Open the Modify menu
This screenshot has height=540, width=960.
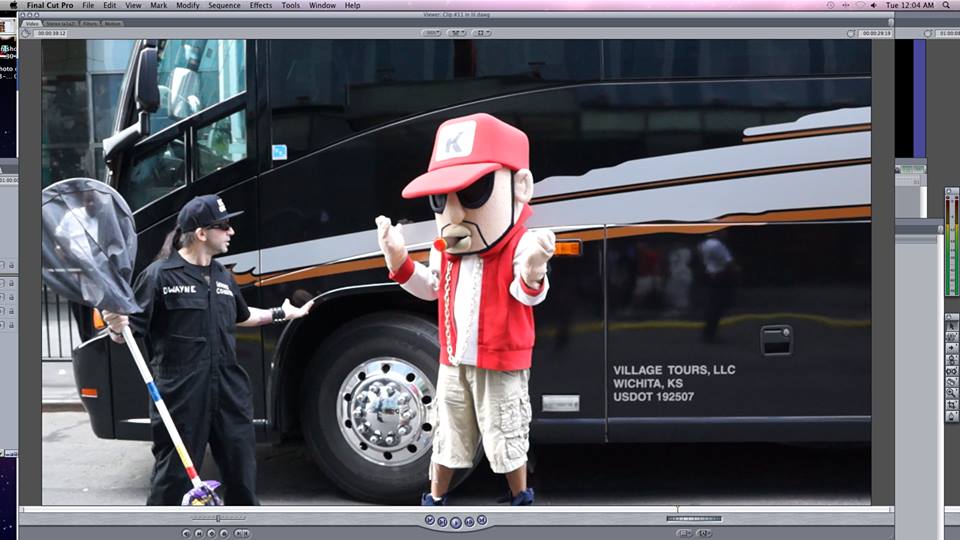click(x=188, y=5)
